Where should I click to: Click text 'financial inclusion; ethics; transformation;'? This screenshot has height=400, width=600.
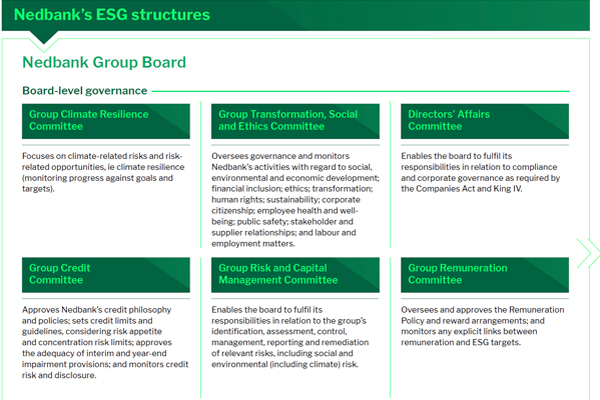pyautogui.click(x=292, y=189)
